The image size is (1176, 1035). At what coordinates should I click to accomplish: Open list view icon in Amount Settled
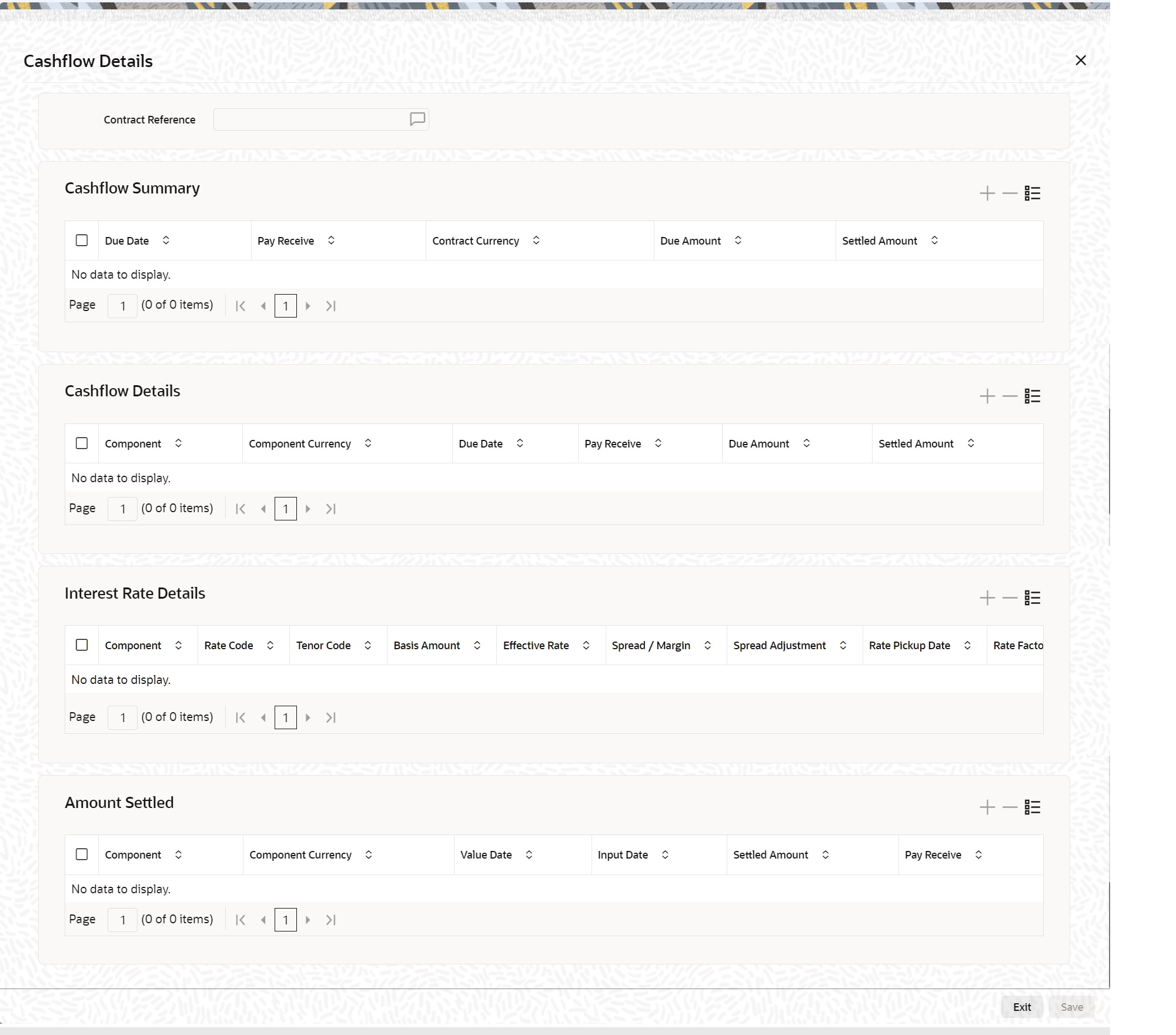pyautogui.click(x=1033, y=807)
